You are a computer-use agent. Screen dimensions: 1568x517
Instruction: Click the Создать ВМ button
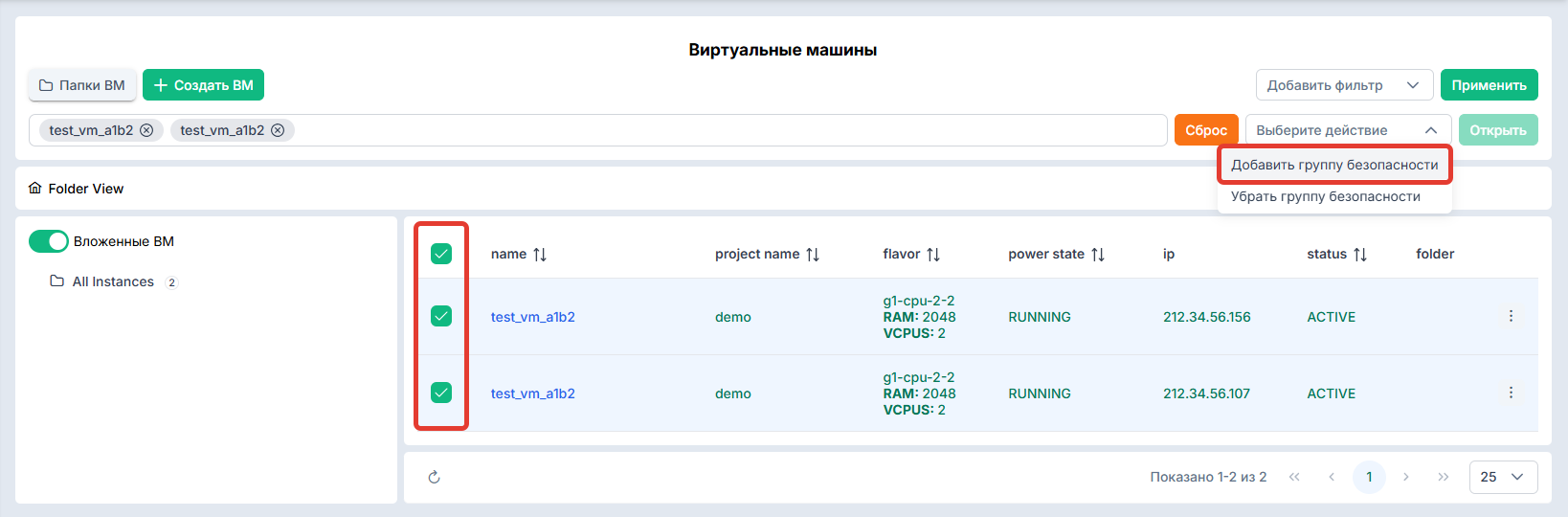(x=203, y=85)
